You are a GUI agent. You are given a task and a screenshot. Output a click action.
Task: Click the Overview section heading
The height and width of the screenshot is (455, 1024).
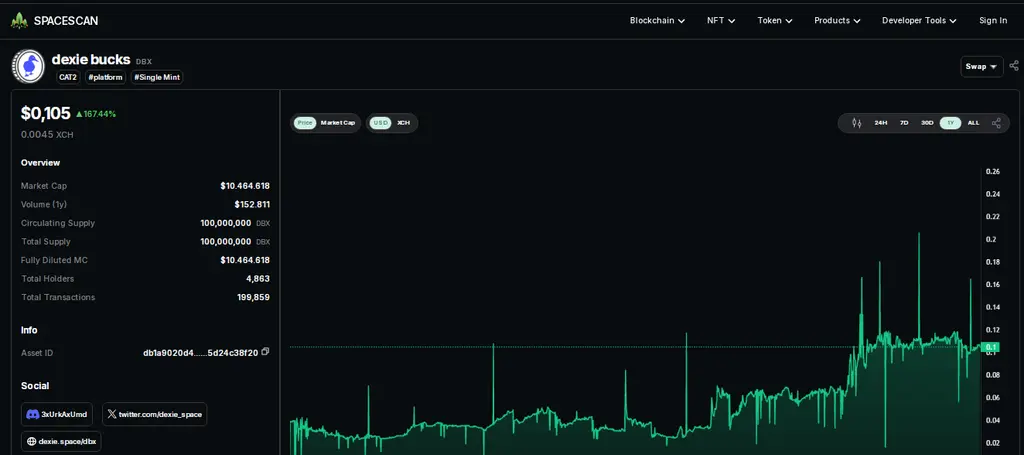[40, 163]
